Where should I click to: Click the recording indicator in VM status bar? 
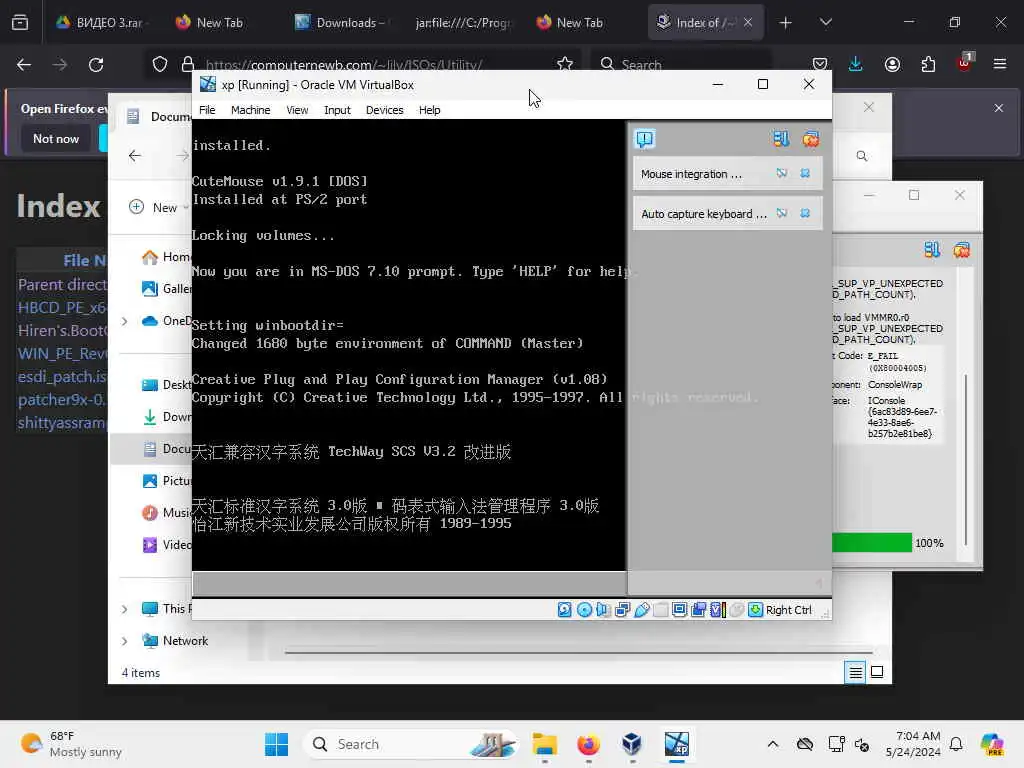[x=699, y=609]
